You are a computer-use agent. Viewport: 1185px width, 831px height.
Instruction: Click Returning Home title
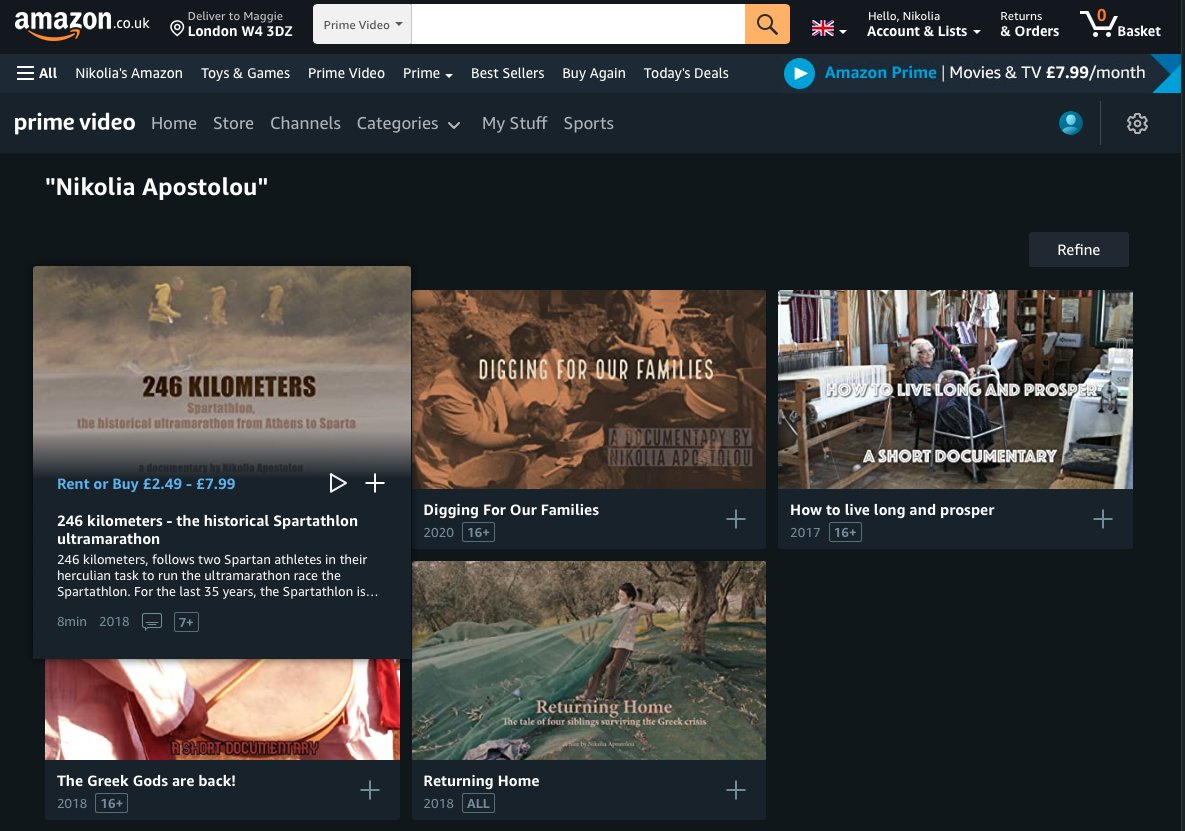point(481,781)
